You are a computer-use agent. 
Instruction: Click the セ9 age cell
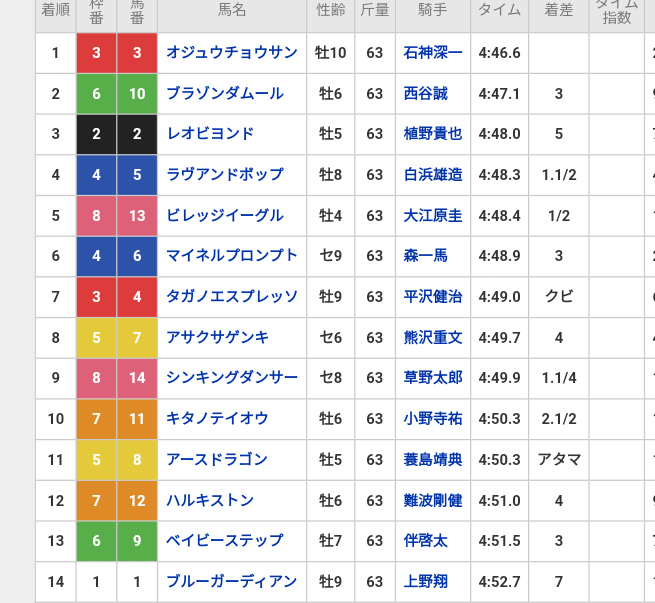330,256
